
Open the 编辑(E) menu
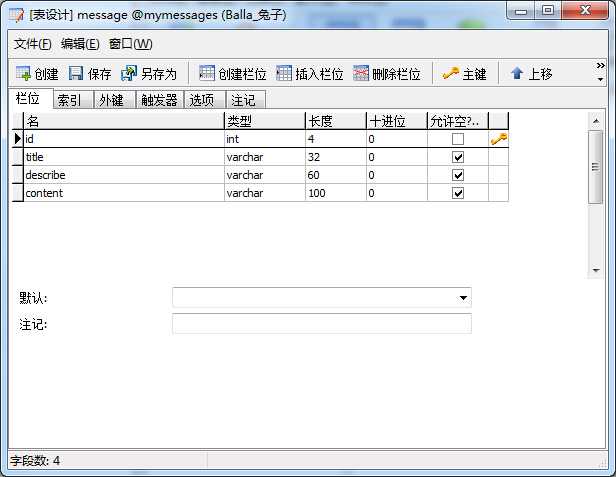click(80, 44)
